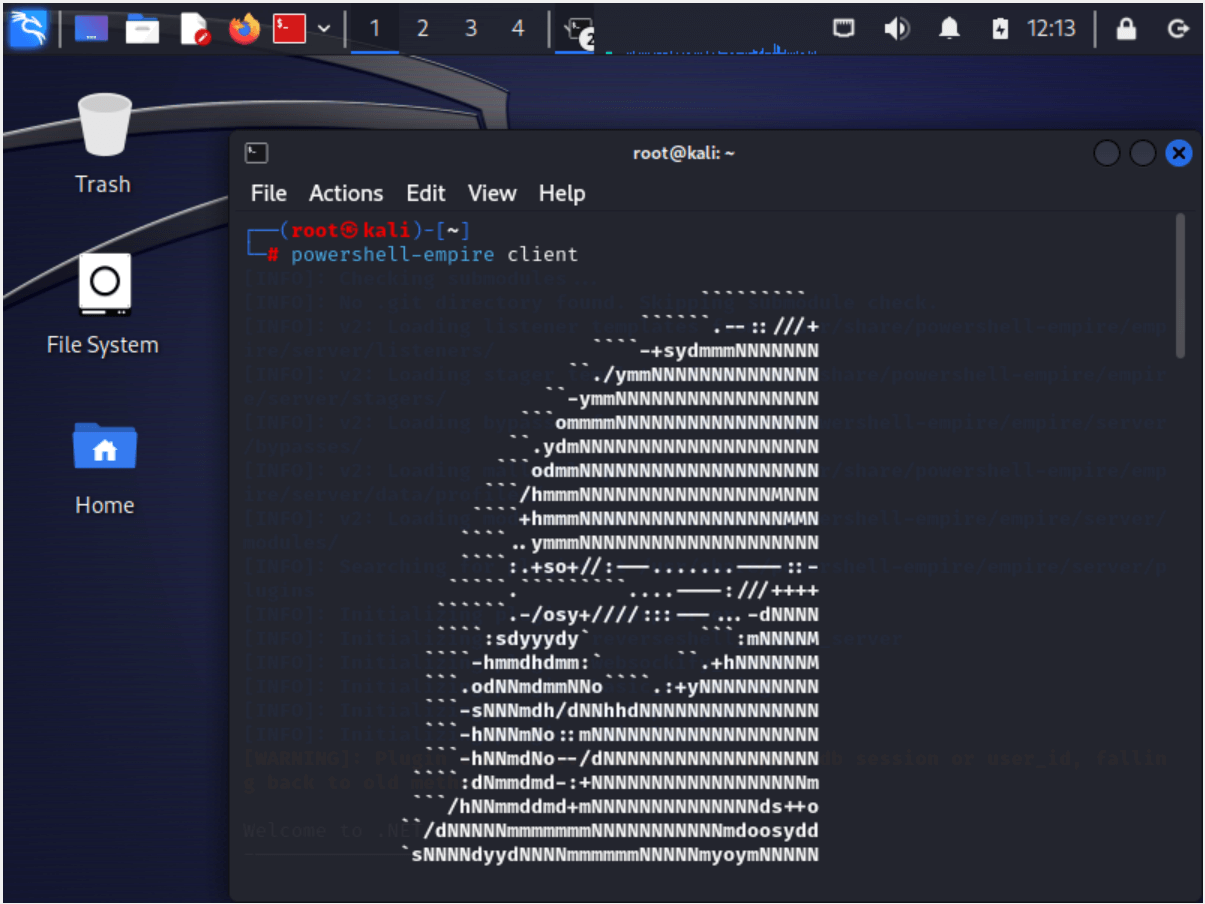Select the Trash desktop icon

pyautogui.click(x=104, y=145)
